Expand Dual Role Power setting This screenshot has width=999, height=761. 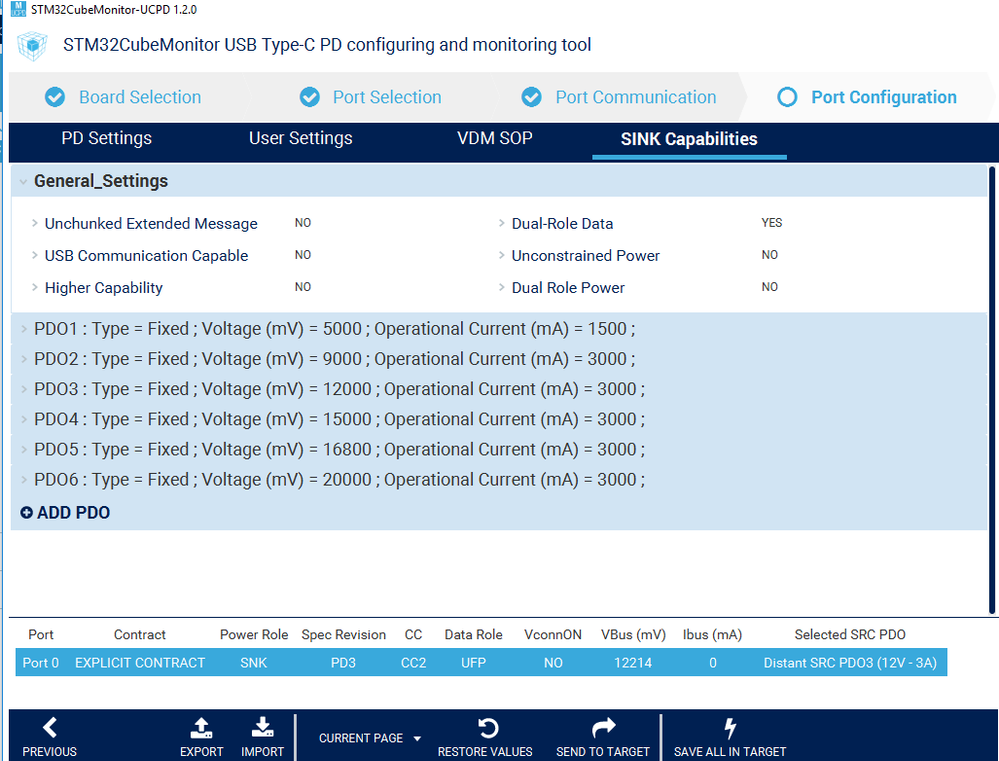[x=502, y=287]
